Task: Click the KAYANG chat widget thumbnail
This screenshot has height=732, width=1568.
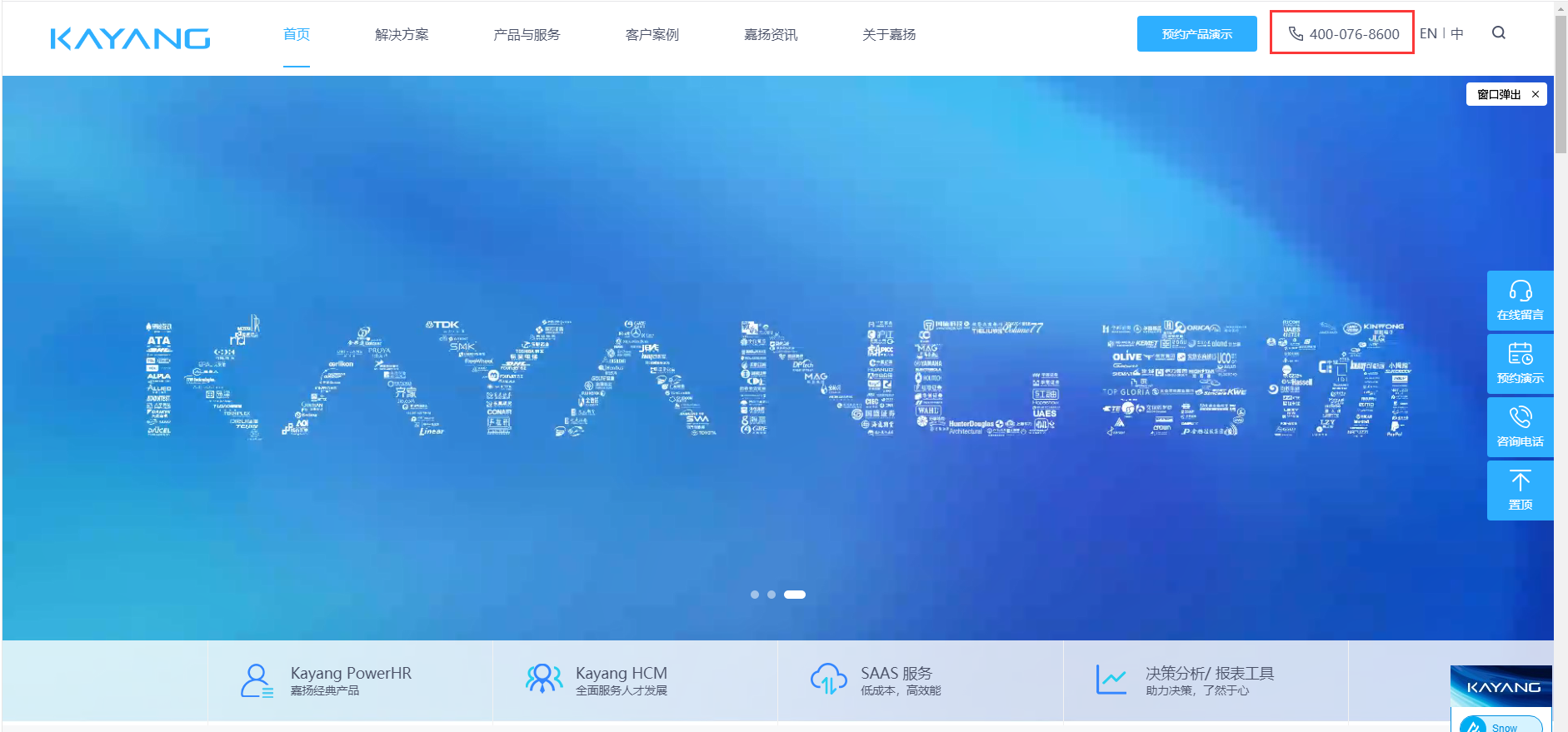Action: point(1501,686)
